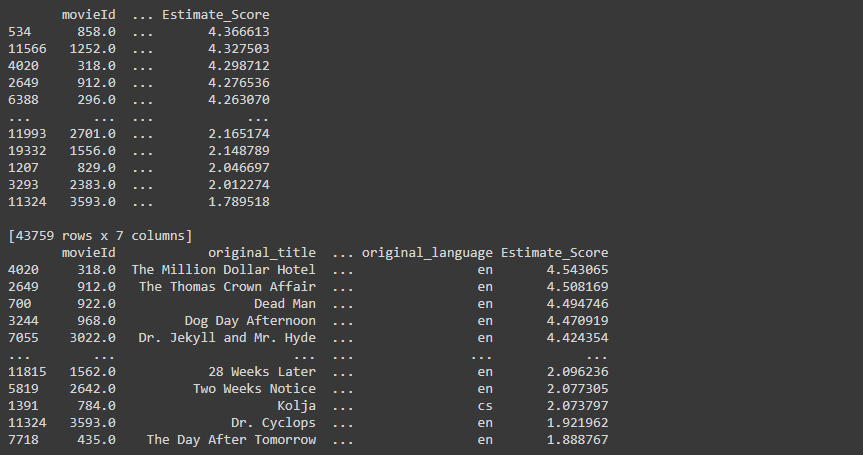Click the row index 11815
This screenshot has height=455, width=863.
(x=27, y=372)
